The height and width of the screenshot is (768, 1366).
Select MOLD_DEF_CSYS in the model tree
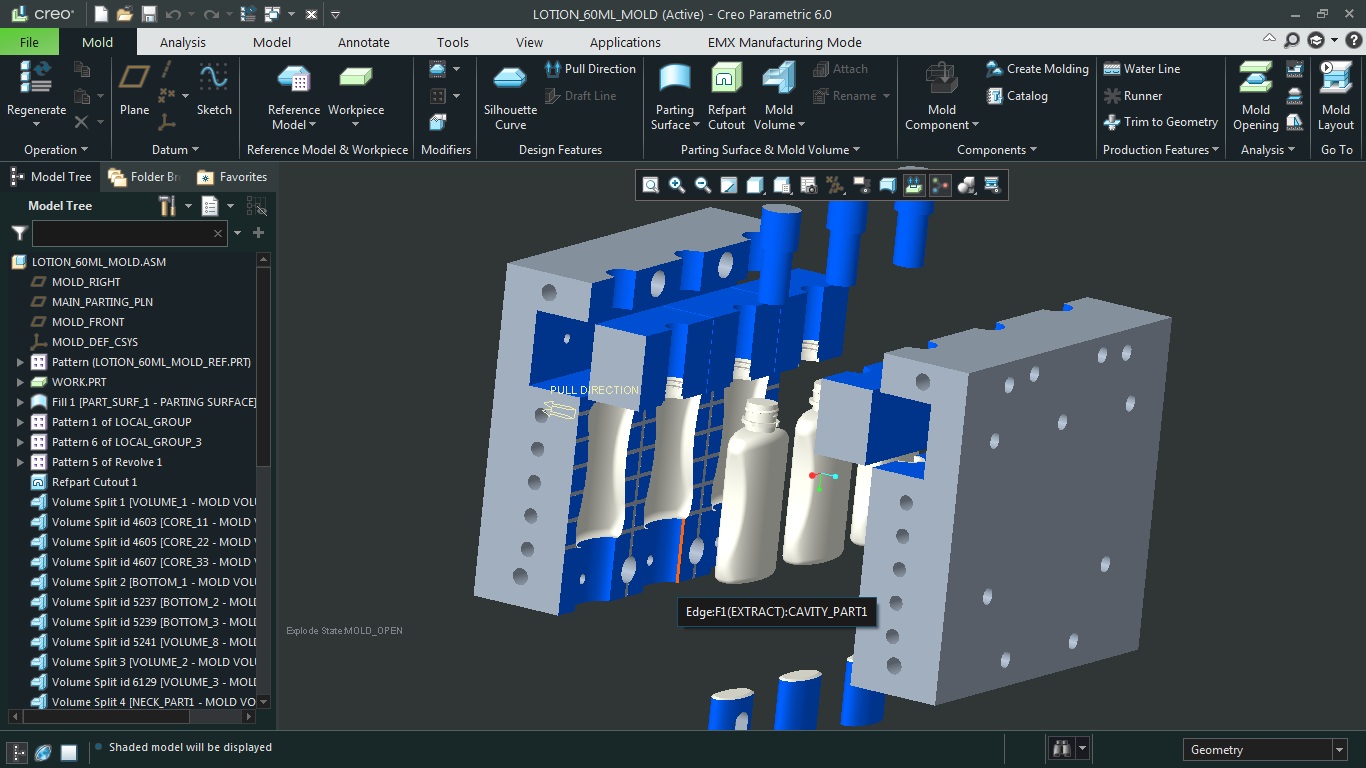(95, 342)
